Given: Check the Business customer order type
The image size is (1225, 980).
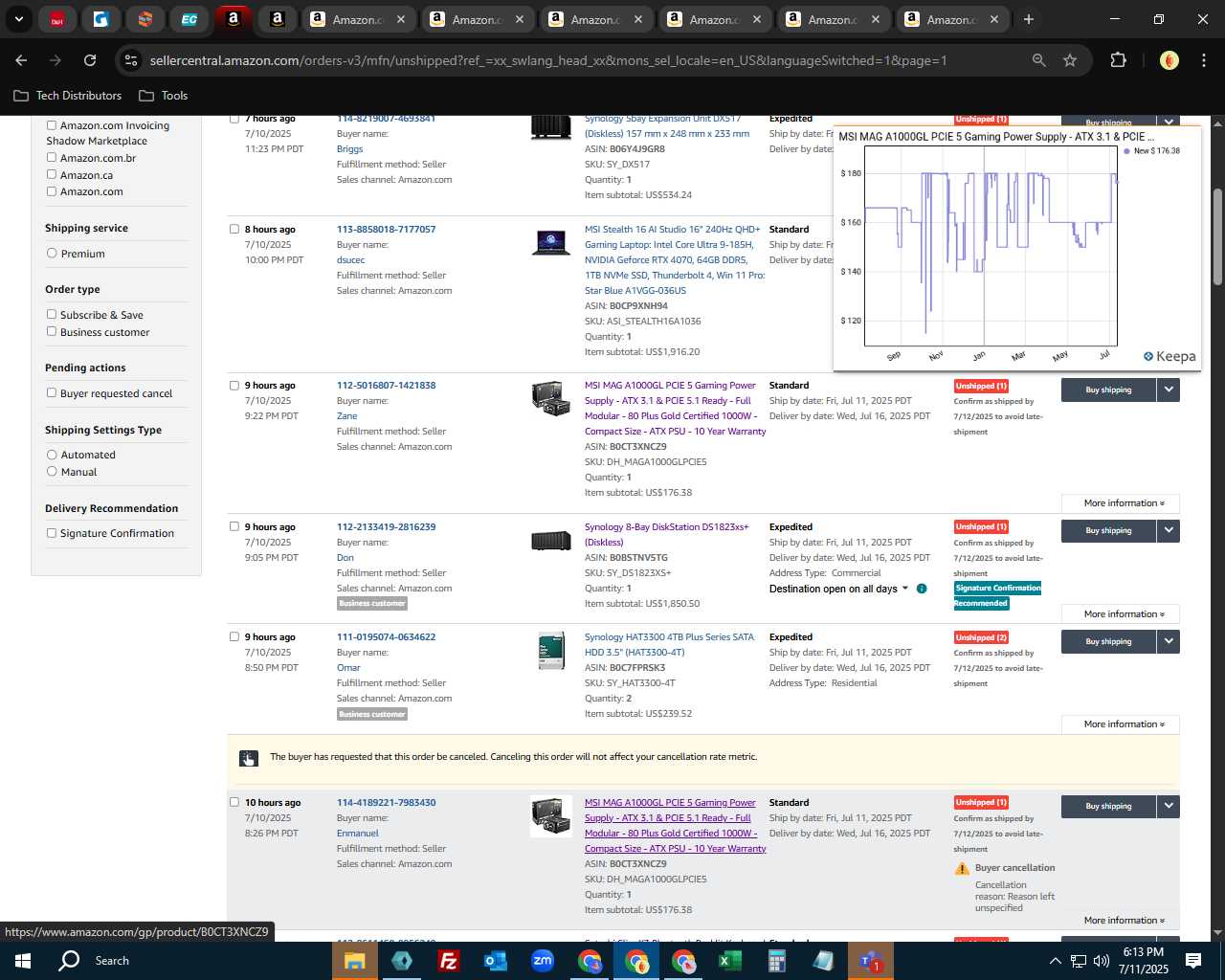Looking at the screenshot, I should 52,331.
